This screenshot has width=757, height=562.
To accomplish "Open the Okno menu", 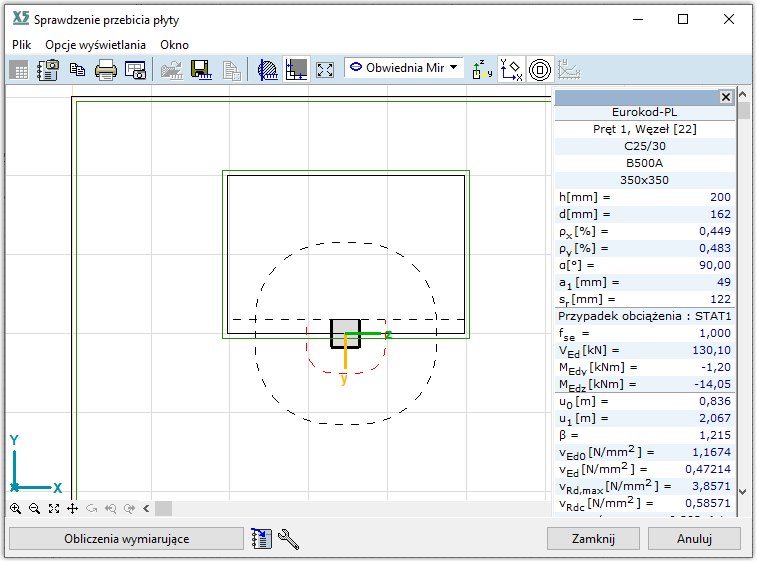I will tap(174, 45).
